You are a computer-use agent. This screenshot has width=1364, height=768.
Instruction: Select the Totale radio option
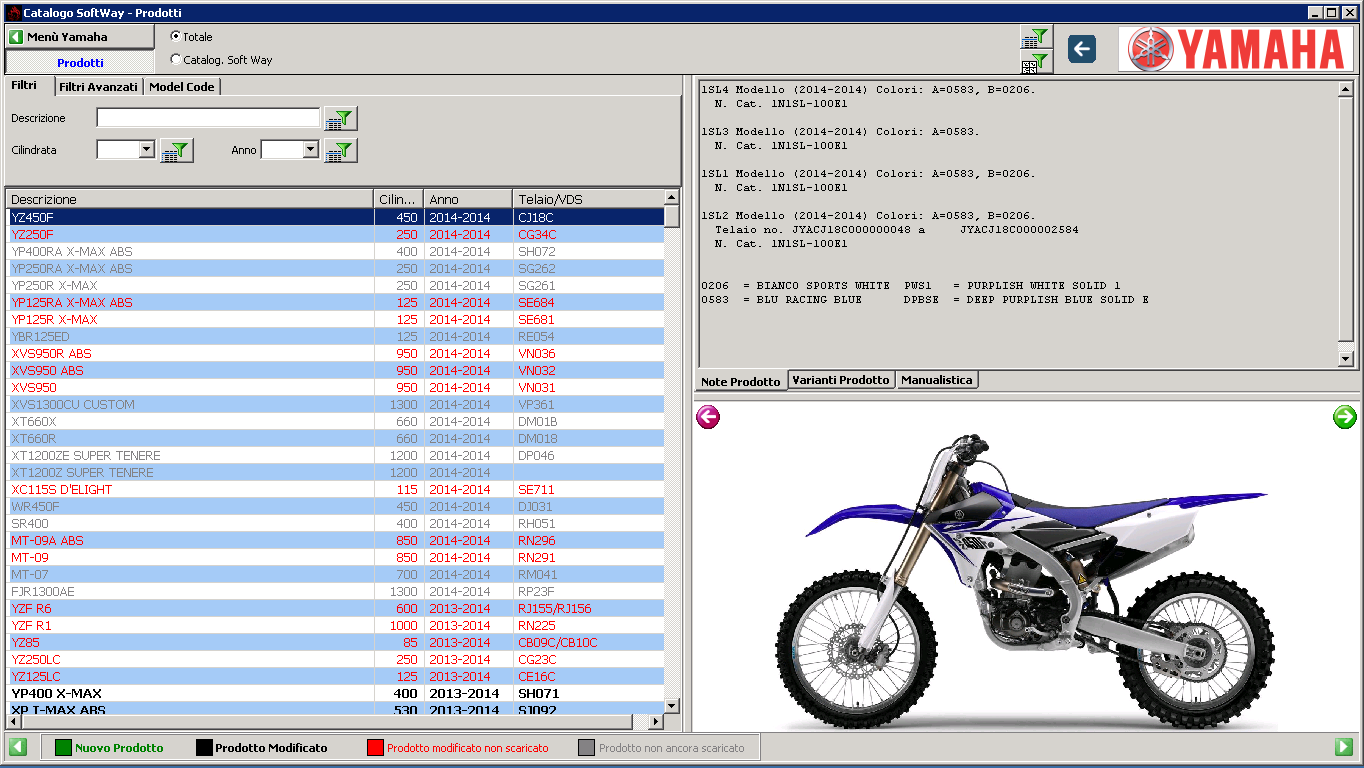pos(176,37)
